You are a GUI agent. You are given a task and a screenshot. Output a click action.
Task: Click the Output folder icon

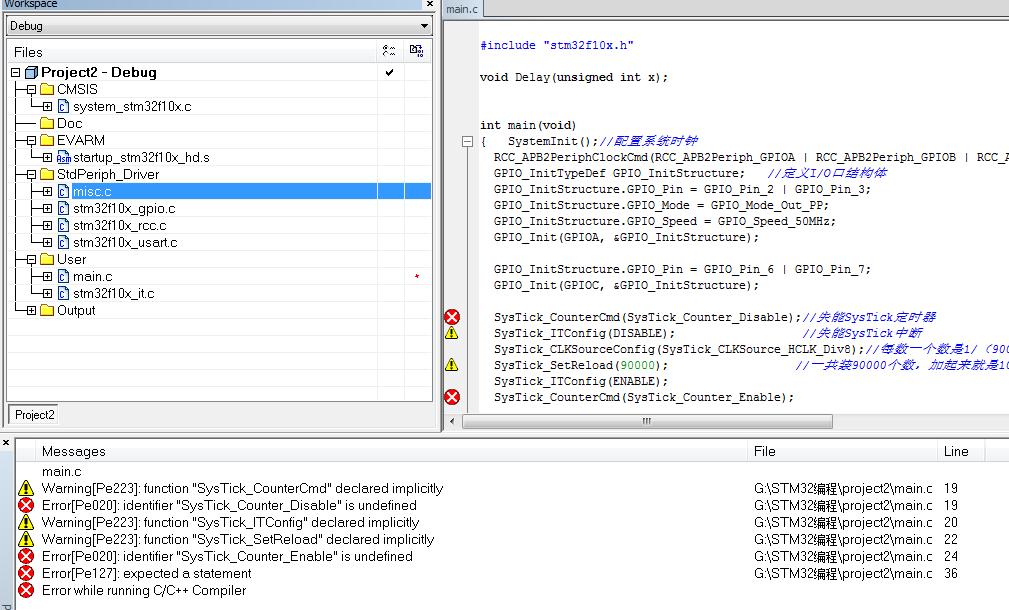pos(47,310)
